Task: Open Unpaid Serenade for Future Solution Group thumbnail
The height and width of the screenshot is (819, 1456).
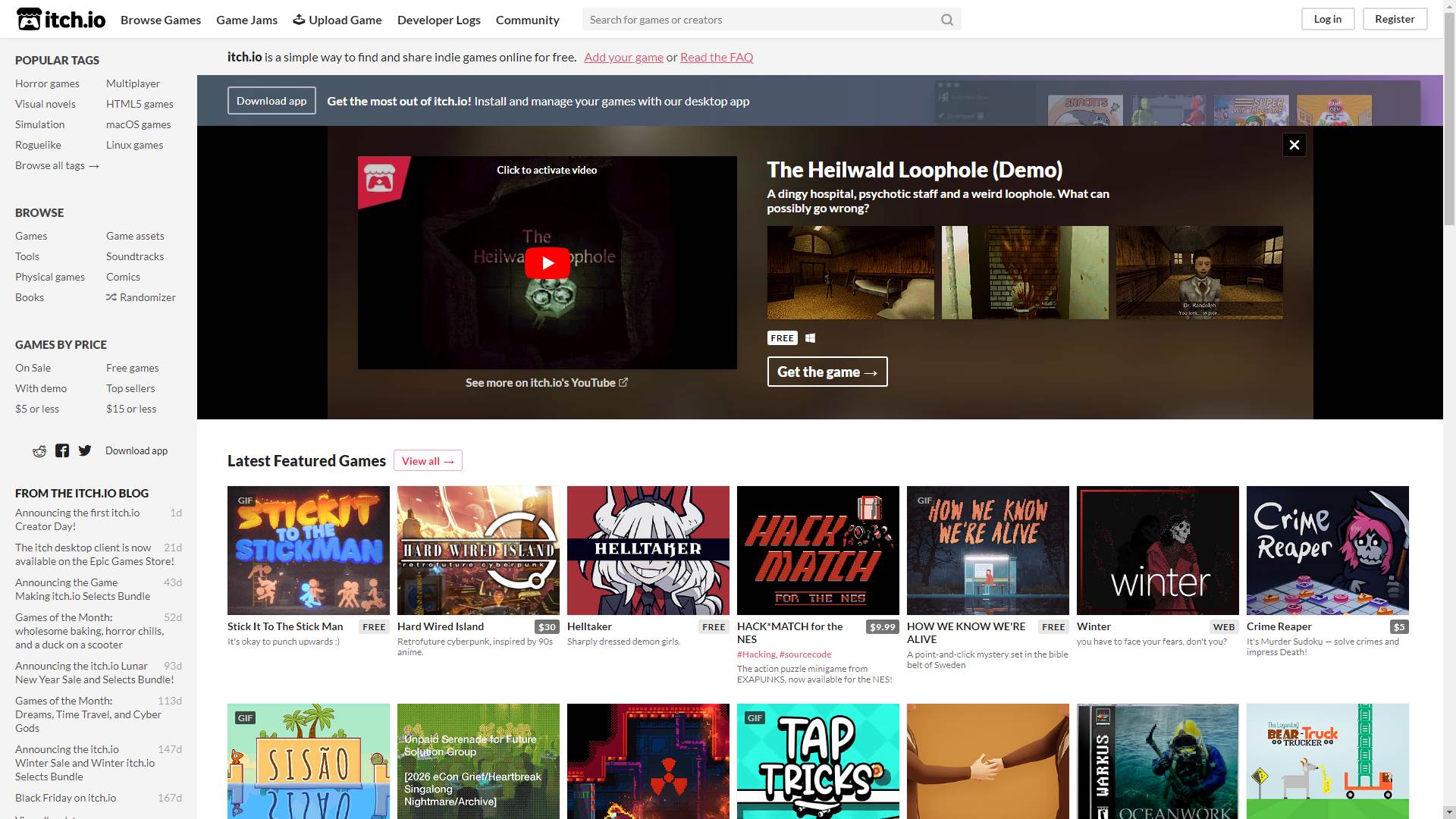Action: (479, 761)
